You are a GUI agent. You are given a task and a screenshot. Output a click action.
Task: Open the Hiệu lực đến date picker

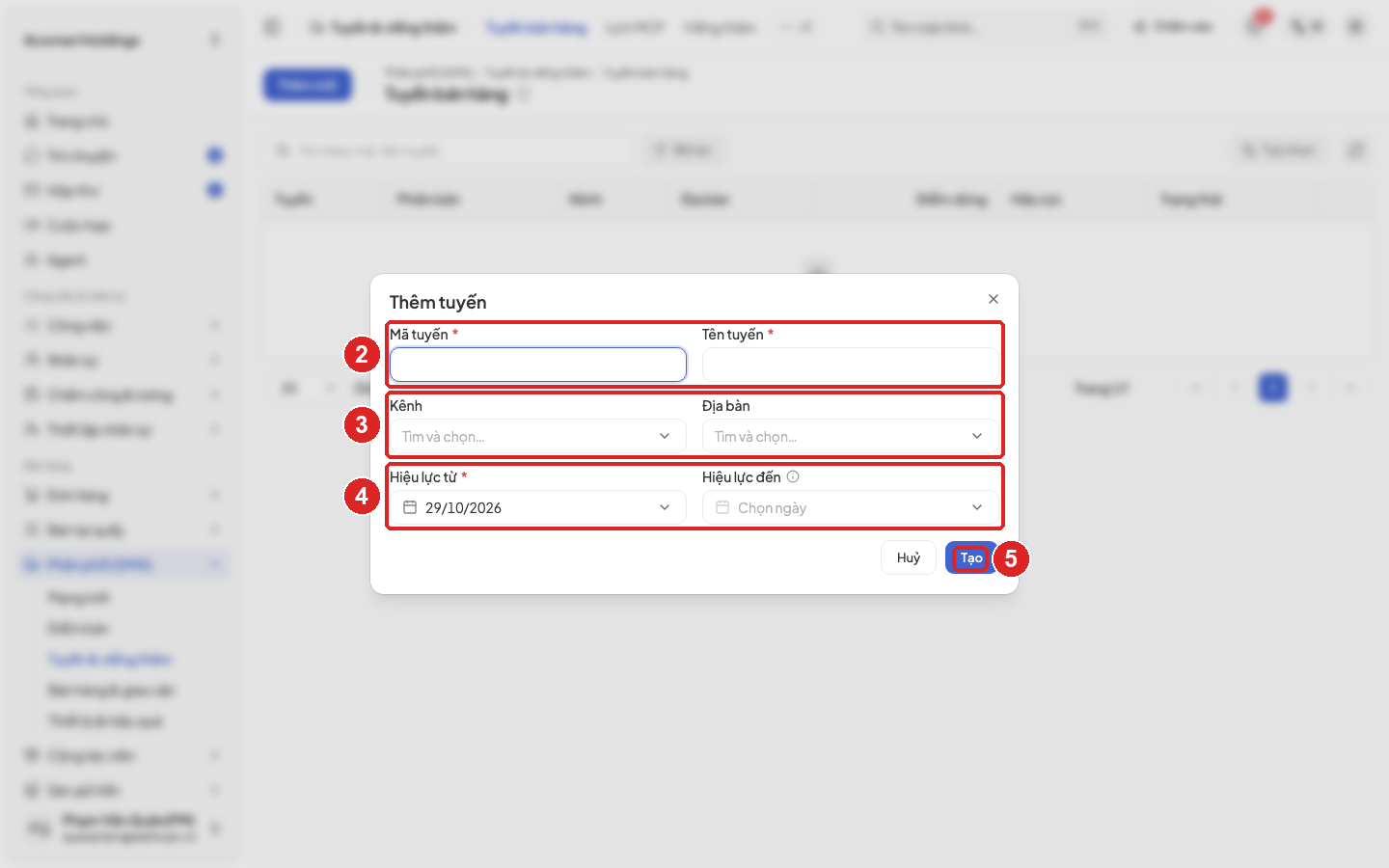click(851, 507)
